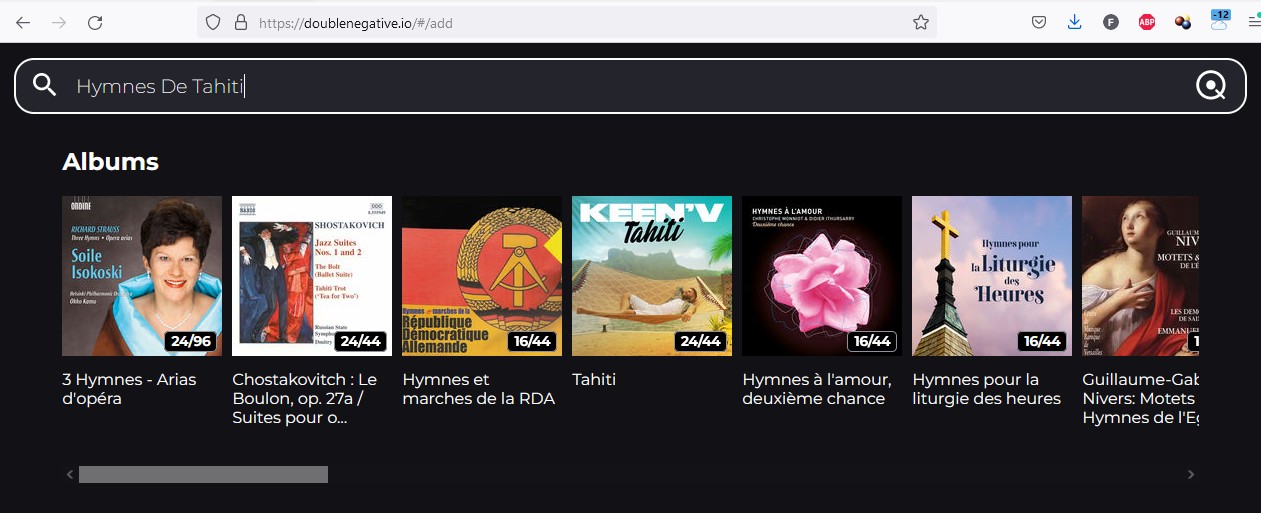1261x513 pixels.
Task: Click the Albums section heading
Action: pyautogui.click(x=110, y=161)
